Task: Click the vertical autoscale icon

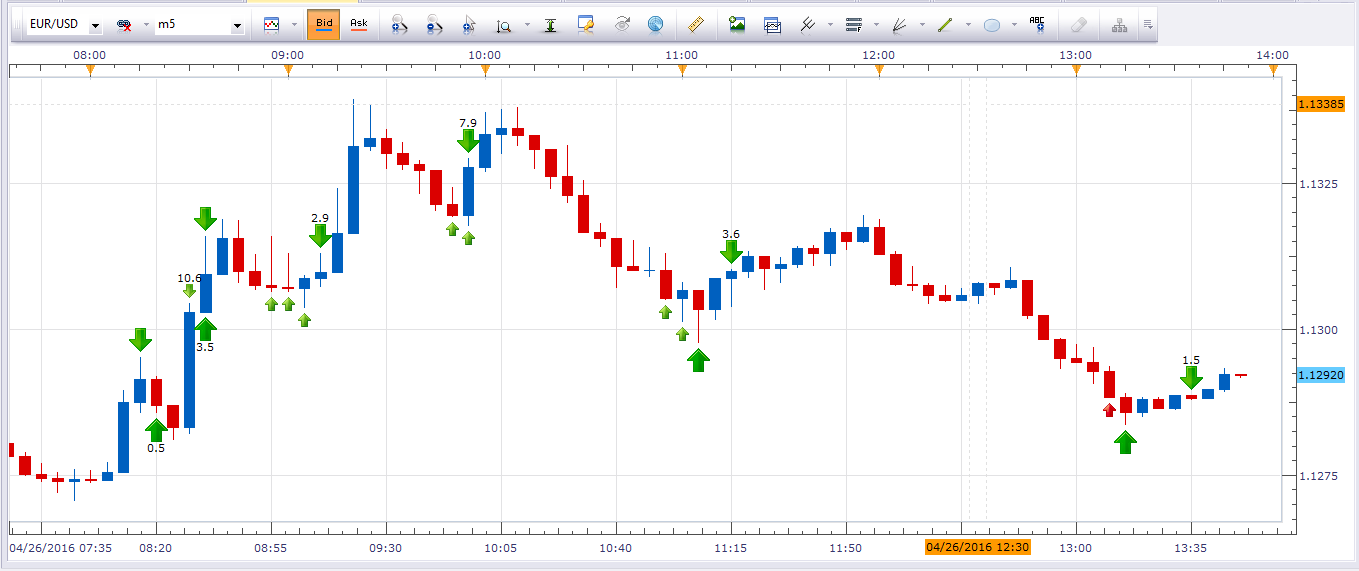Action: click(550, 25)
